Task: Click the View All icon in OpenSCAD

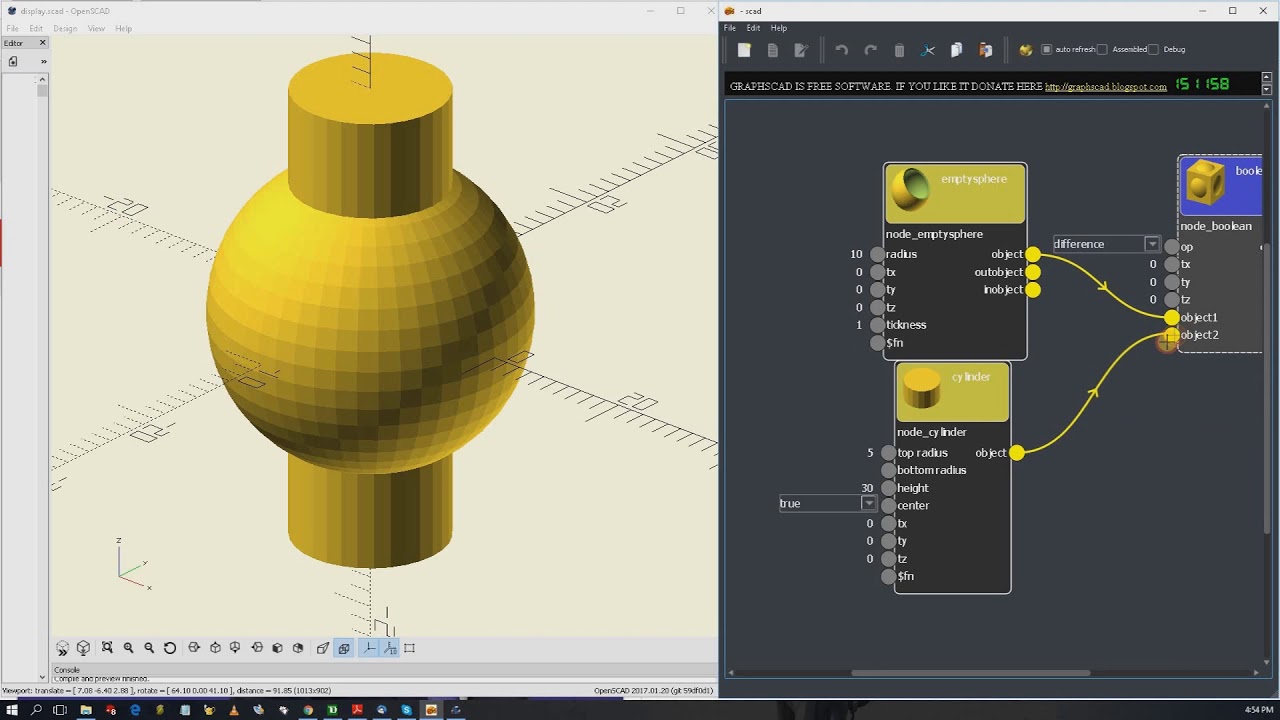Action: click(107, 648)
